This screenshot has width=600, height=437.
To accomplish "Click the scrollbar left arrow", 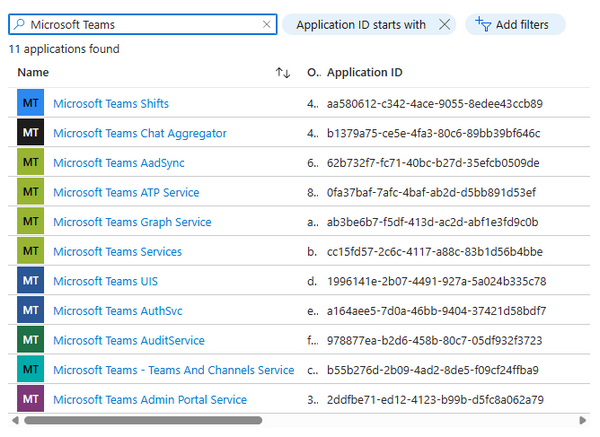I will [x=15, y=420].
